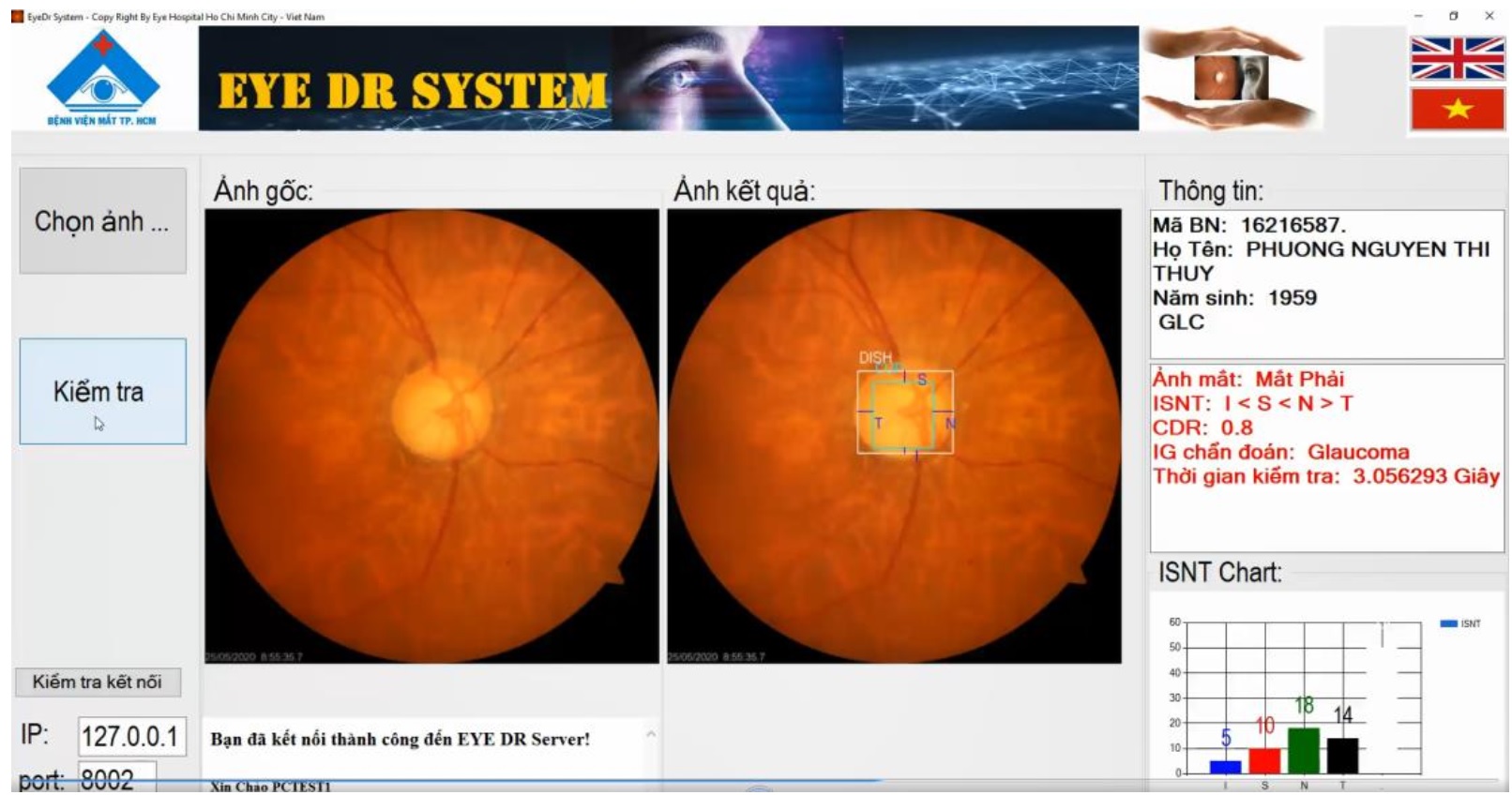Click the Chọn ảnh button

(103, 221)
